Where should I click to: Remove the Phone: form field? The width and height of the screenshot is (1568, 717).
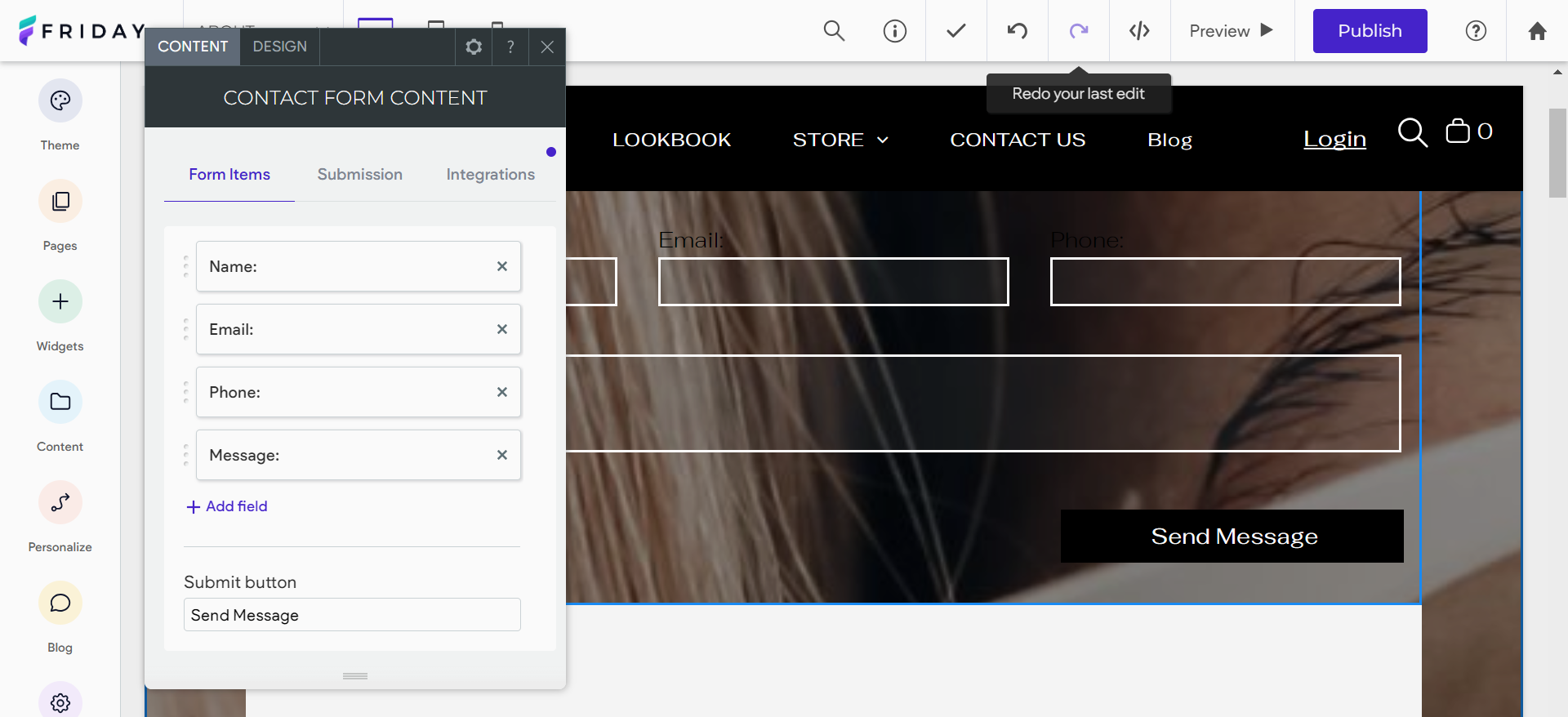[502, 392]
